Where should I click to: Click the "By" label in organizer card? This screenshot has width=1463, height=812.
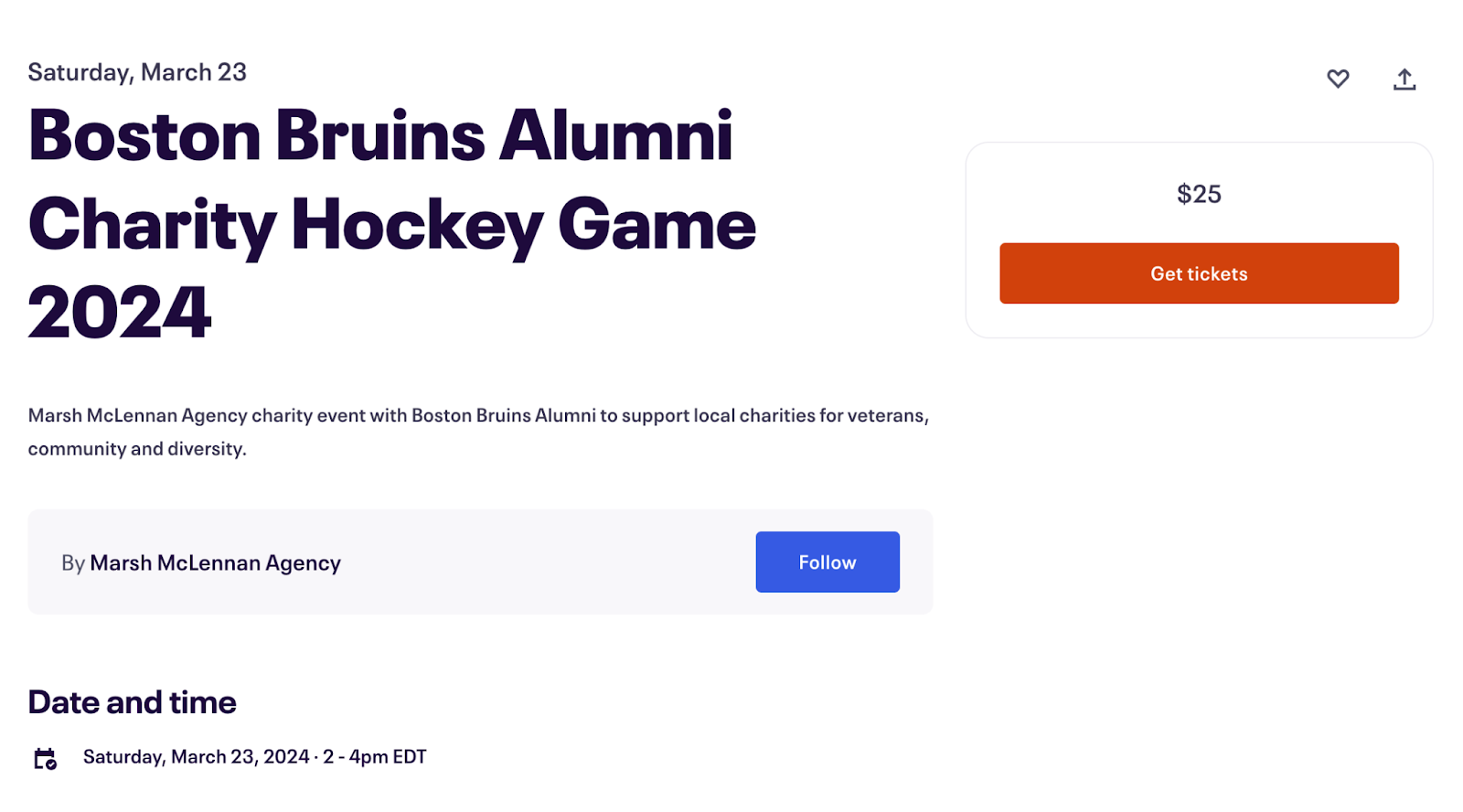point(73,563)
